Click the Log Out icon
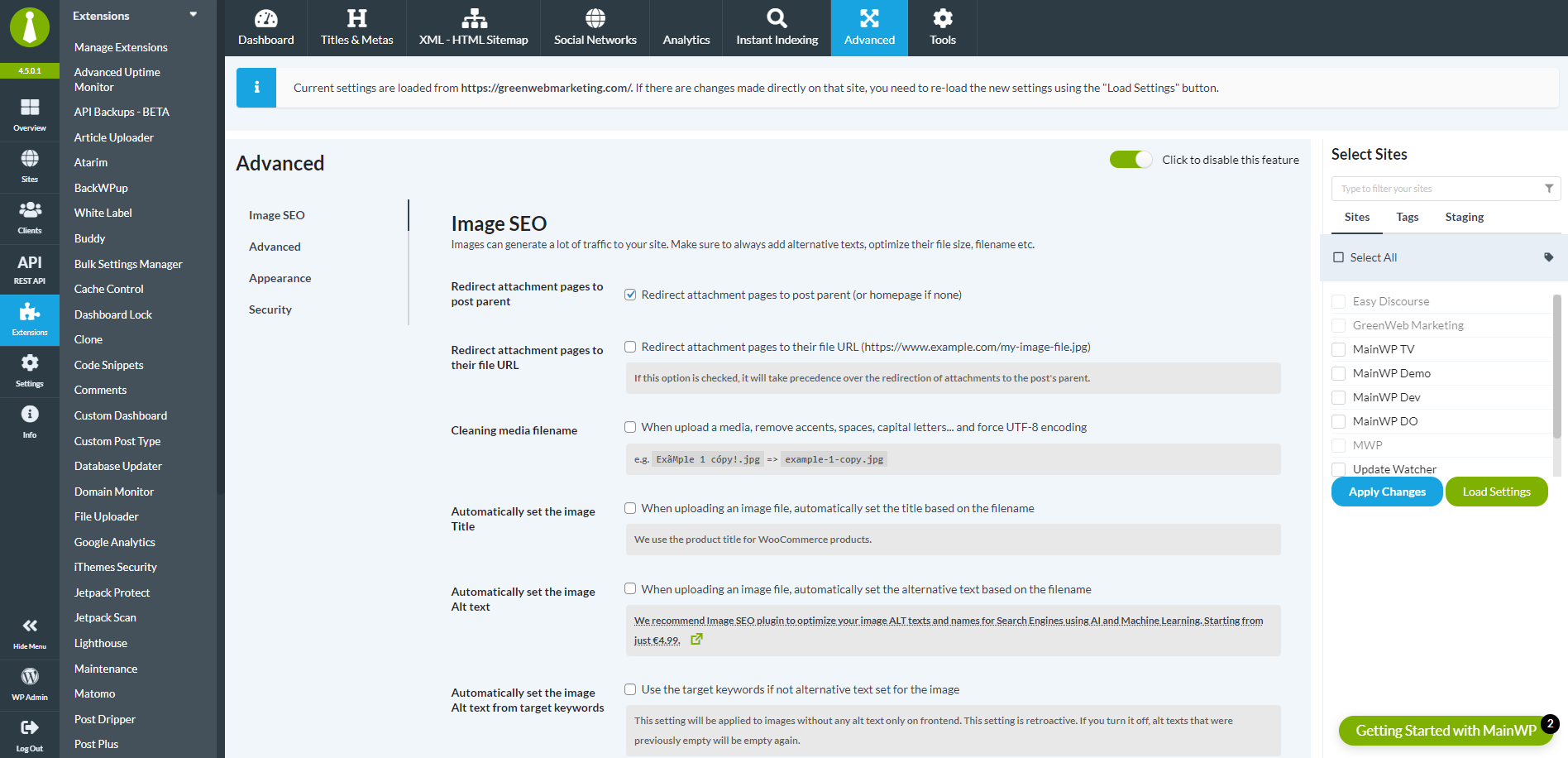Image resolution: width=1568 pixels, height=758 pixels. 30,728
